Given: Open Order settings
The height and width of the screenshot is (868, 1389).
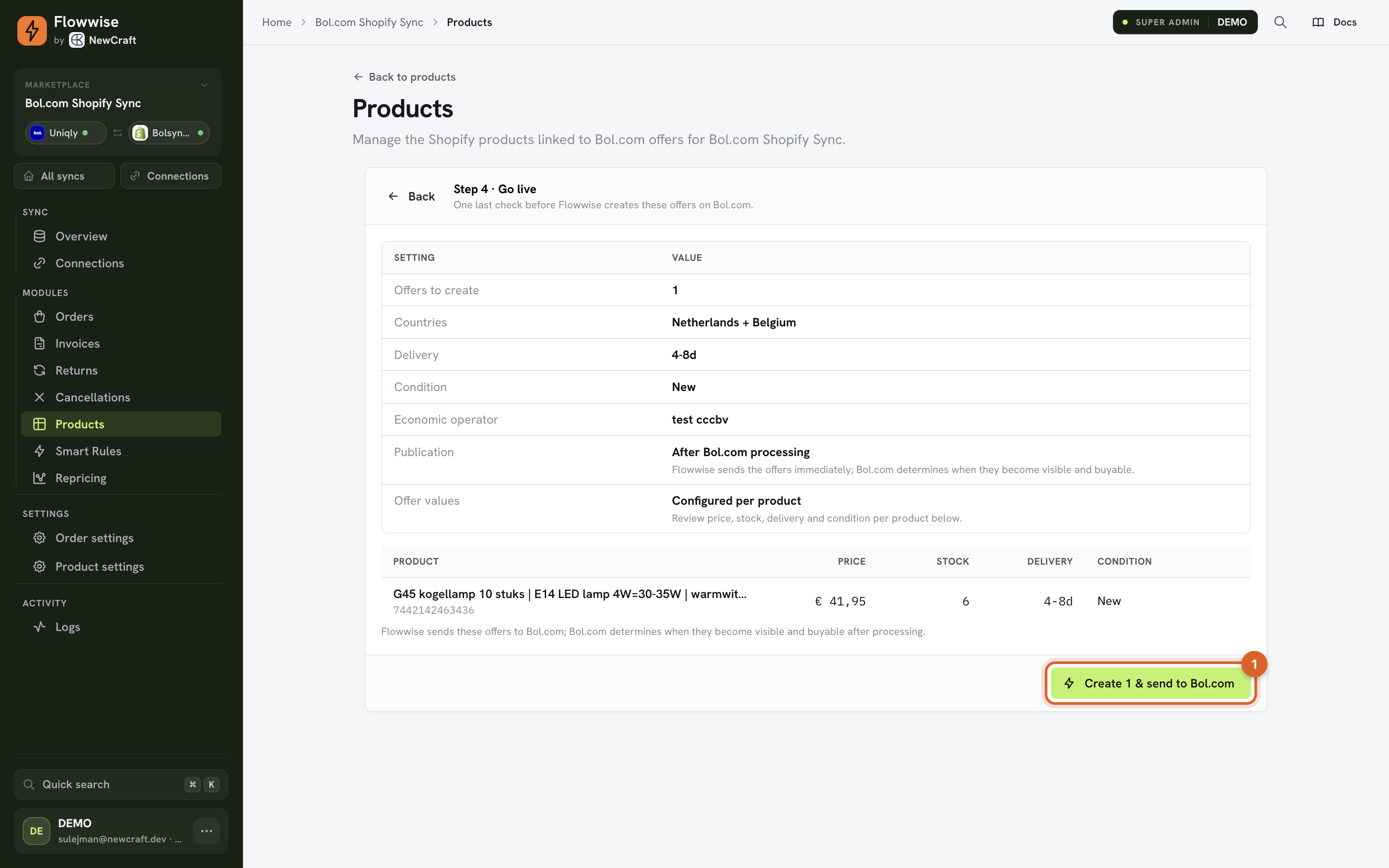Looking at the screenshot, I should (121, 538).
